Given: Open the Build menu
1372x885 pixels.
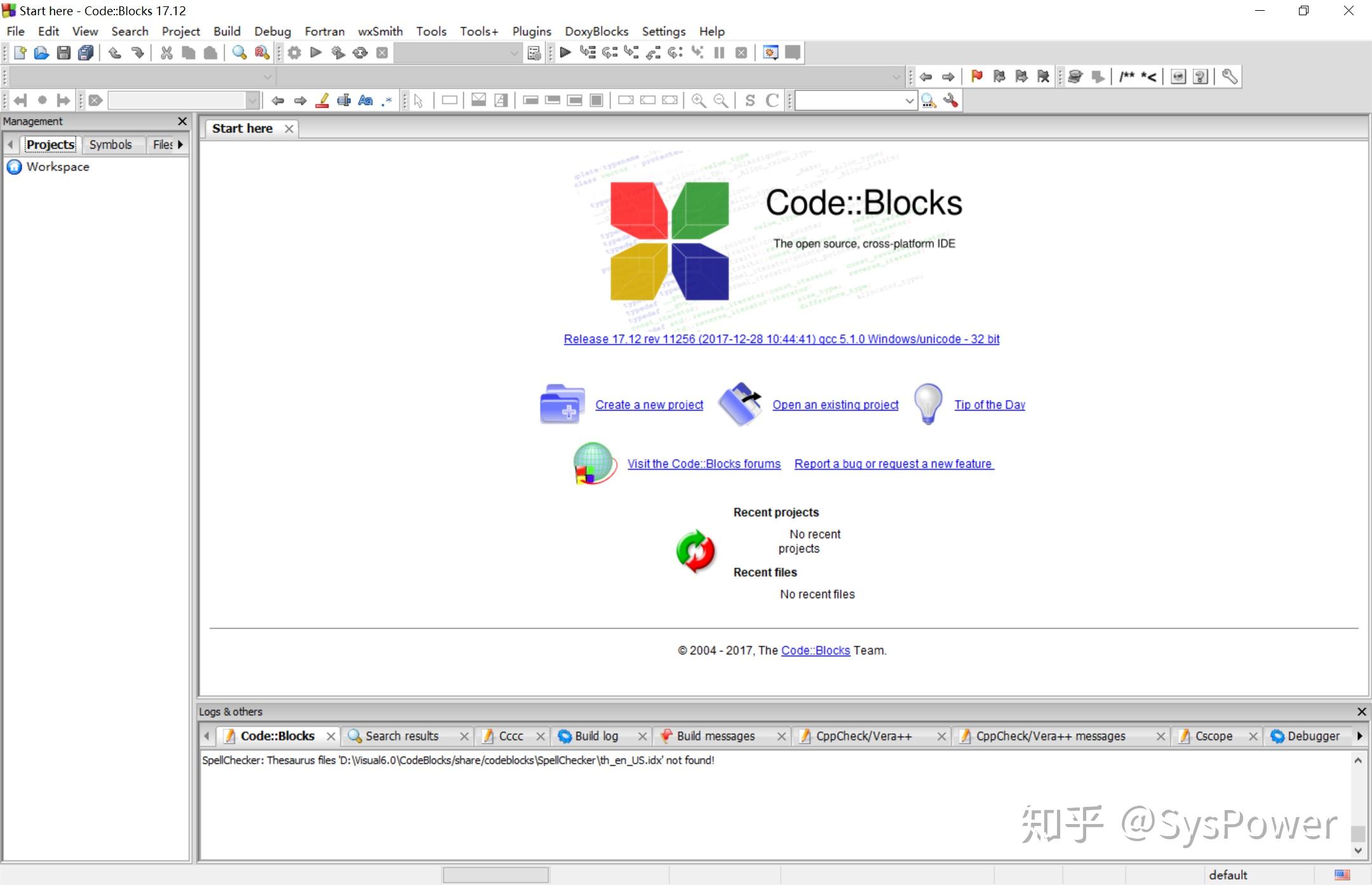Looking at the screenshot, I should [x=227, y=31].
